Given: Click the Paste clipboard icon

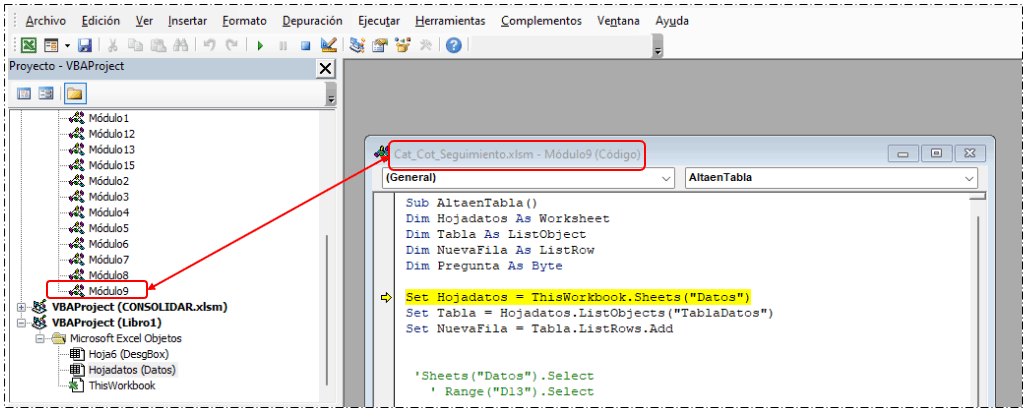Looking at the screenshot, I should pyautogui.click(x=158, y=45).
